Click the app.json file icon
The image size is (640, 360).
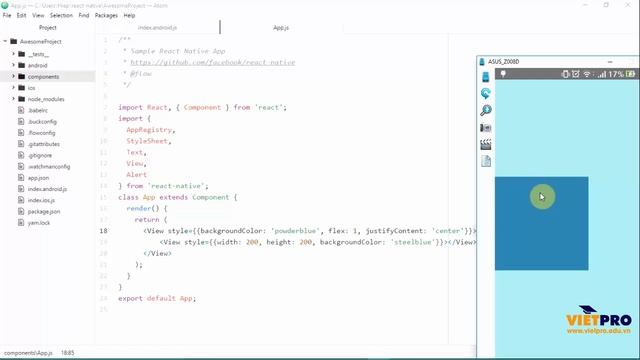[x=21, y=178]
